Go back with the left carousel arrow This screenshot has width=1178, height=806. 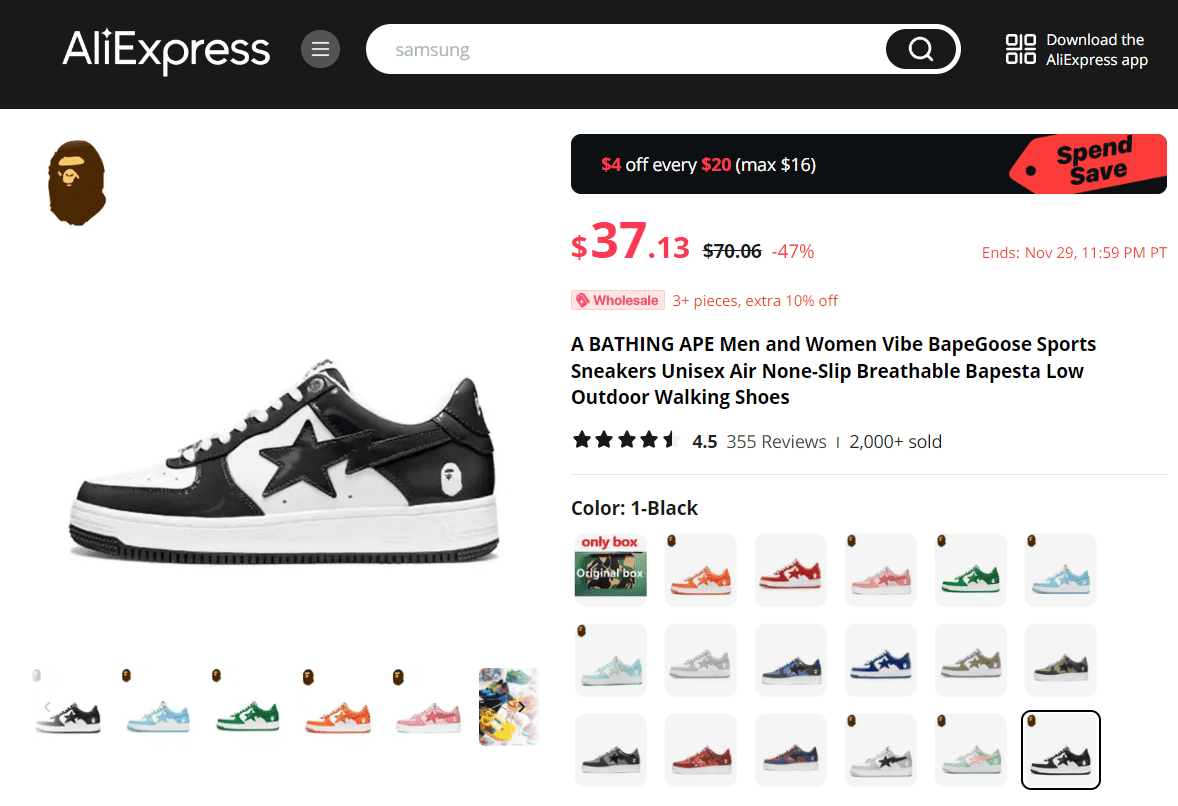click(46, 707)
